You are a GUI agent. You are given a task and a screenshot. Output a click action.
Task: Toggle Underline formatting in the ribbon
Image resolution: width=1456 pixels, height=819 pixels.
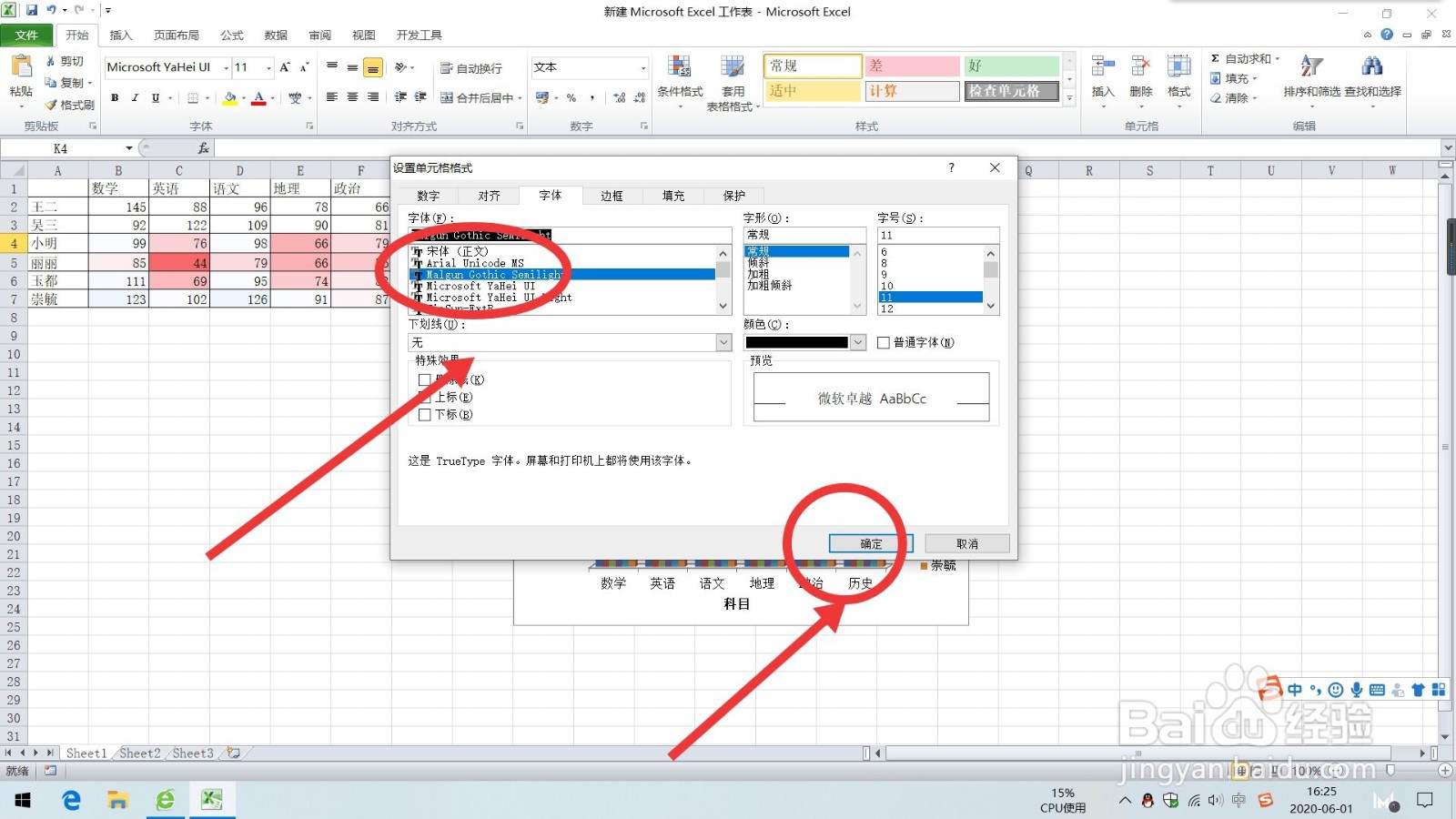coord(156,97)
